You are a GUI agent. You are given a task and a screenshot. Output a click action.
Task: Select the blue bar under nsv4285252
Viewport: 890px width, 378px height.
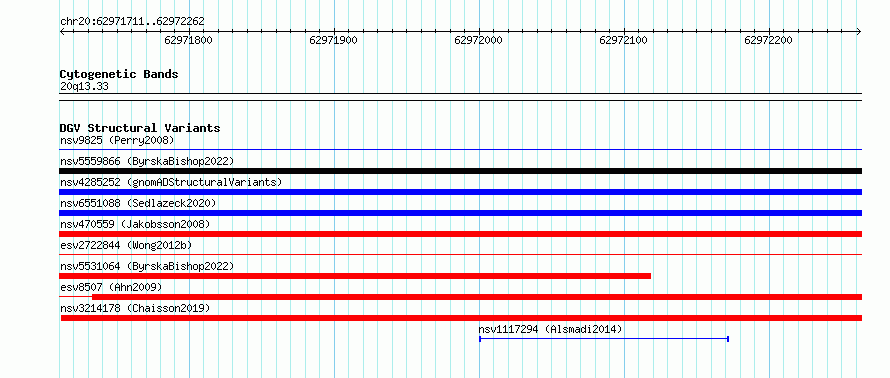461,192
